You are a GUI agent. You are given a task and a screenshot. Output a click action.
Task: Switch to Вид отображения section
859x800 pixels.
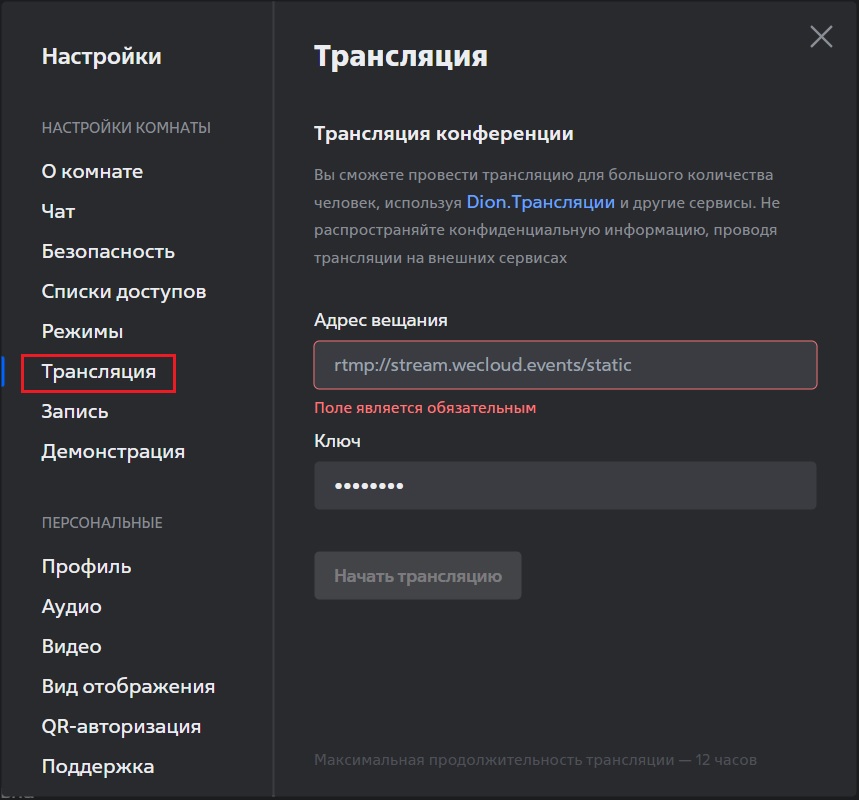(x=128, y=686)
